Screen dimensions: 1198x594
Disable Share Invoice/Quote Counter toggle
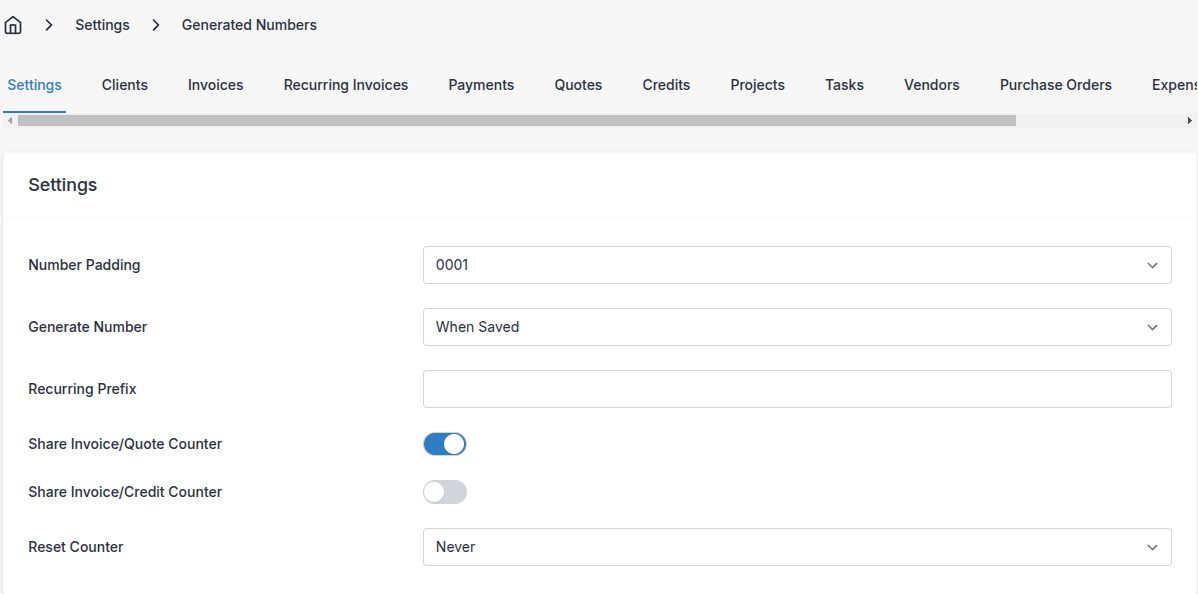[445, 444]
